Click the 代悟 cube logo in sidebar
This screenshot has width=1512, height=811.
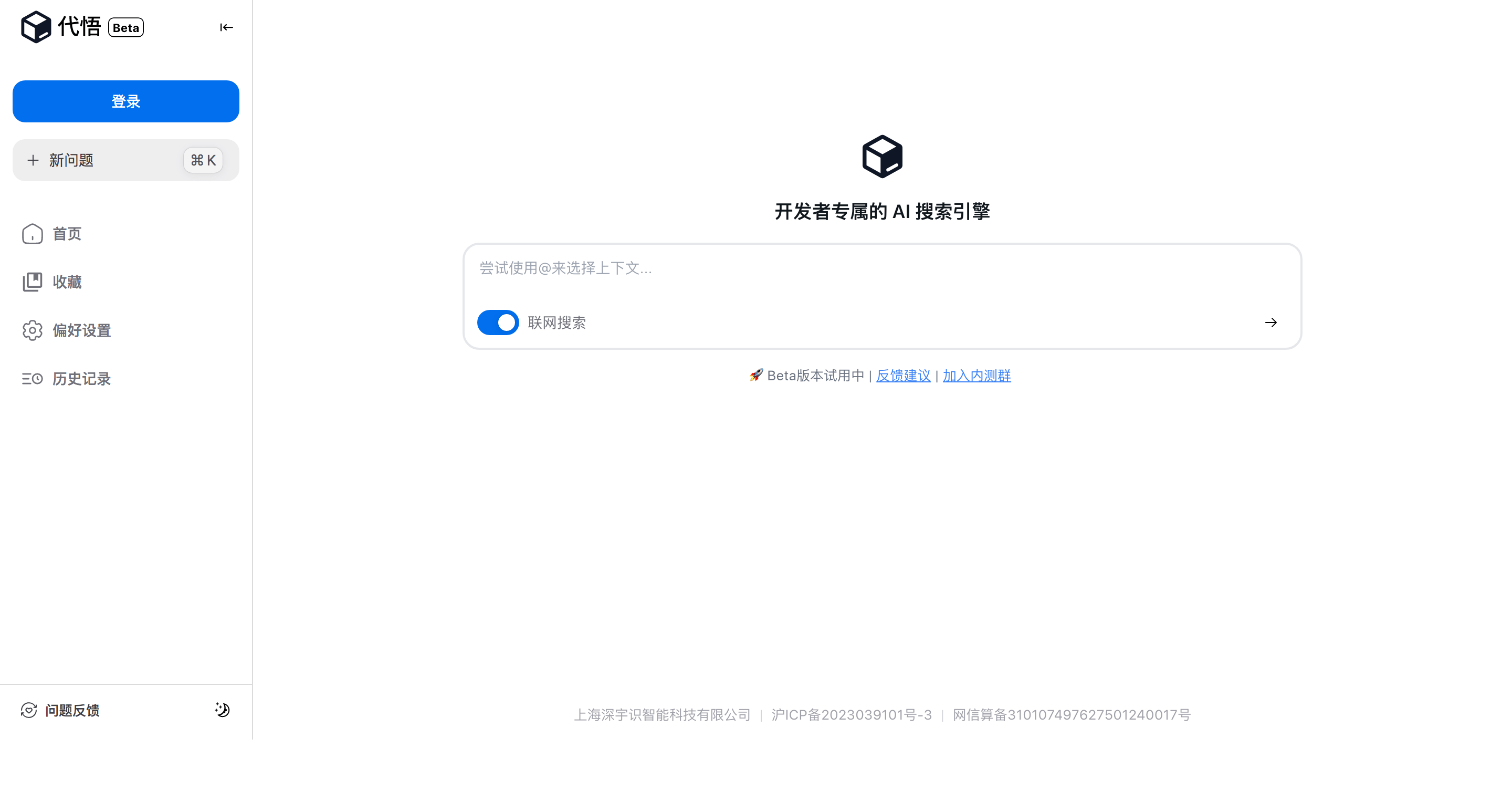[x=35, y=27]
